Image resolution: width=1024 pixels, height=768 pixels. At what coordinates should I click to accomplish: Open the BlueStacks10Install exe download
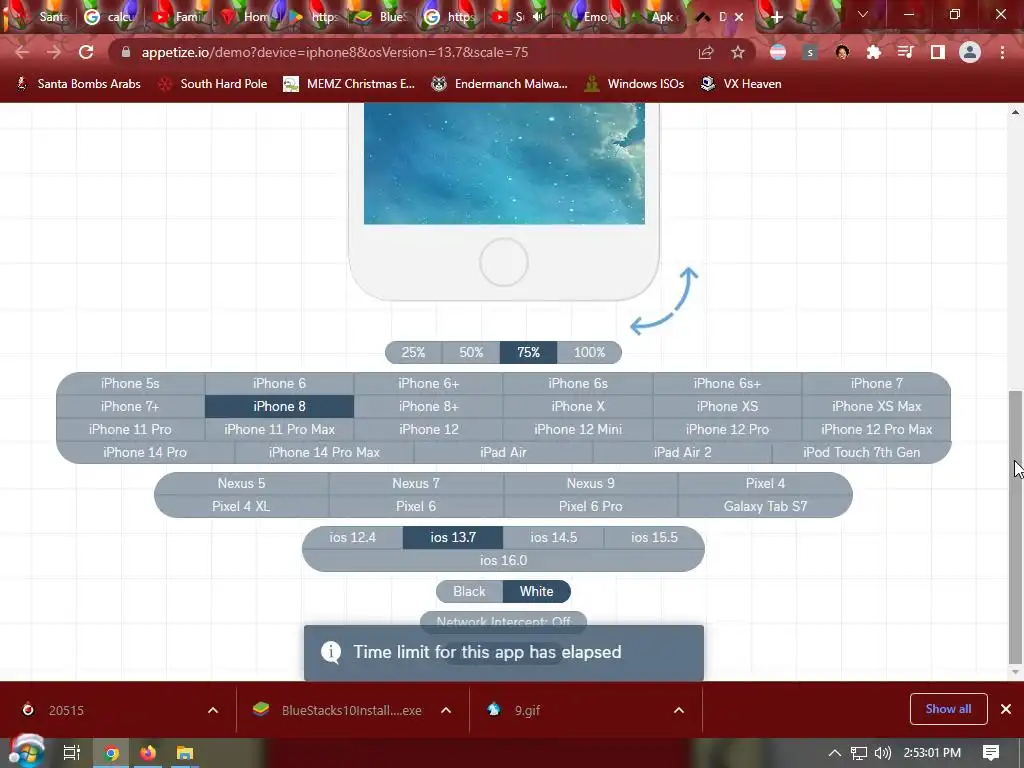click(351, 710)
